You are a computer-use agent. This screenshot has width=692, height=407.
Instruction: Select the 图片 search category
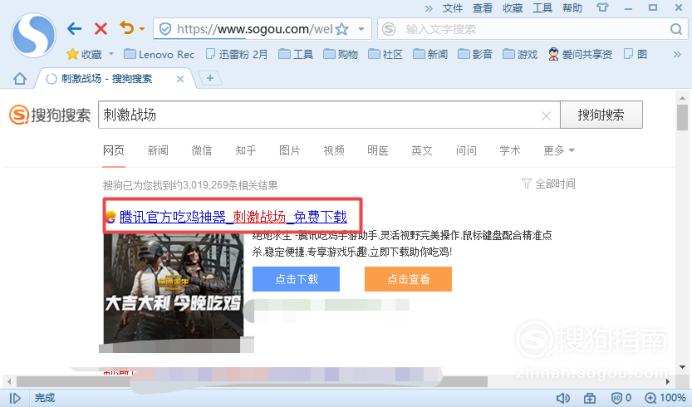(x=290, y=151)
